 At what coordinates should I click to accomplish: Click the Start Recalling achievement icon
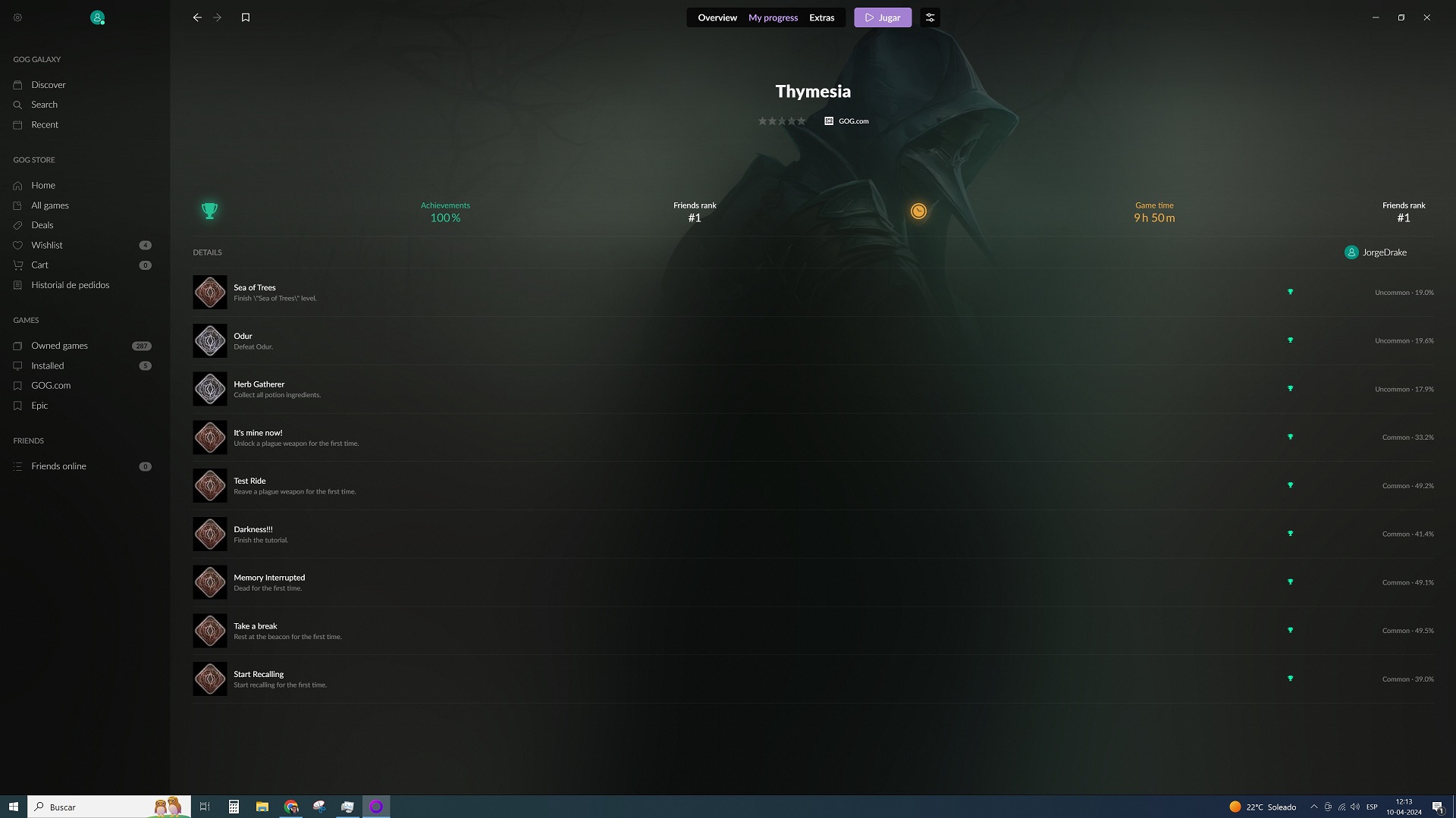coord(210,679)
